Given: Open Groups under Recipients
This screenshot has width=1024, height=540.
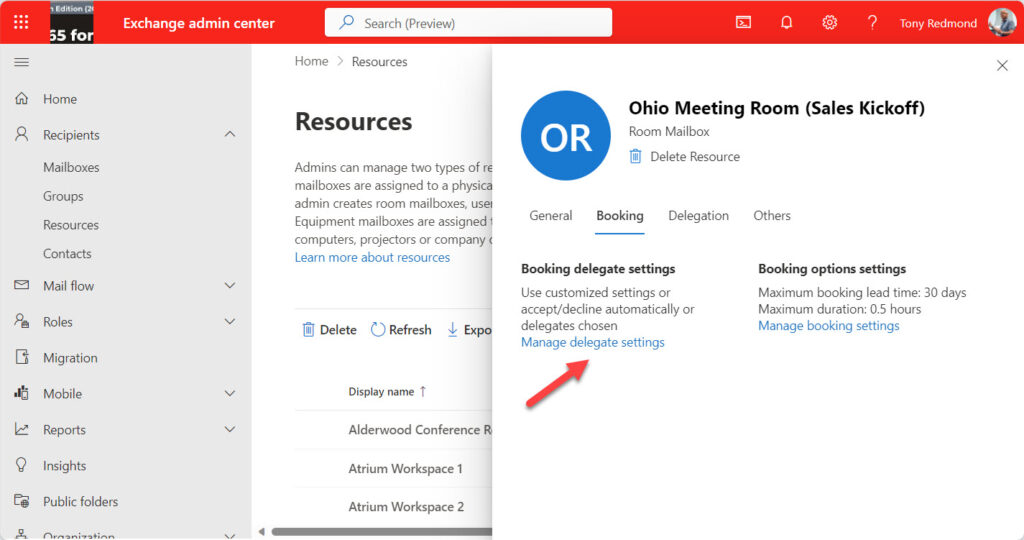Looking at the screenshot, I should coord(63,196).
